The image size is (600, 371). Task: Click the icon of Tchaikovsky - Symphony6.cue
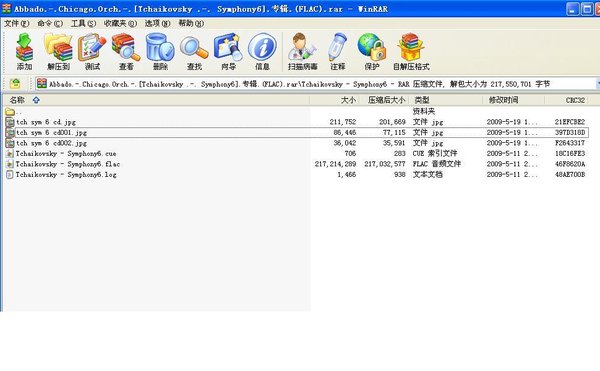pyautogui.click(x=10, y=153)
